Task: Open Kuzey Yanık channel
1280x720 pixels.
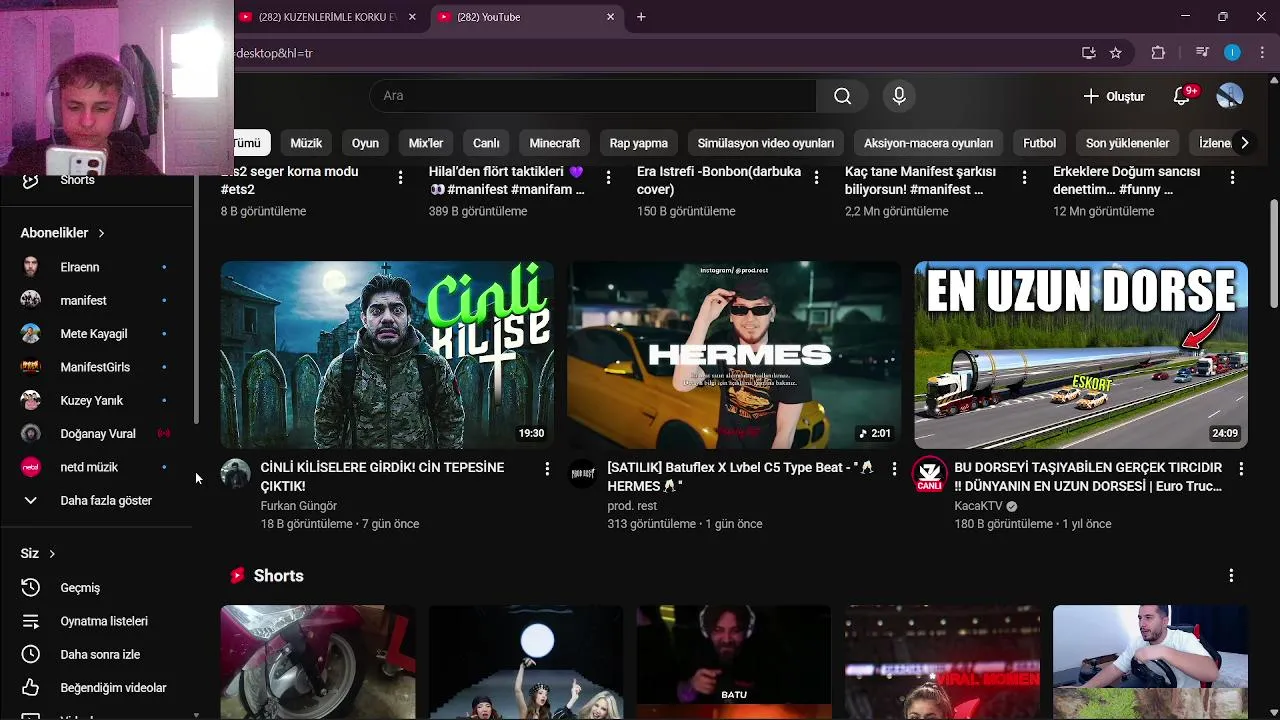Action: [x=94, y=401]
